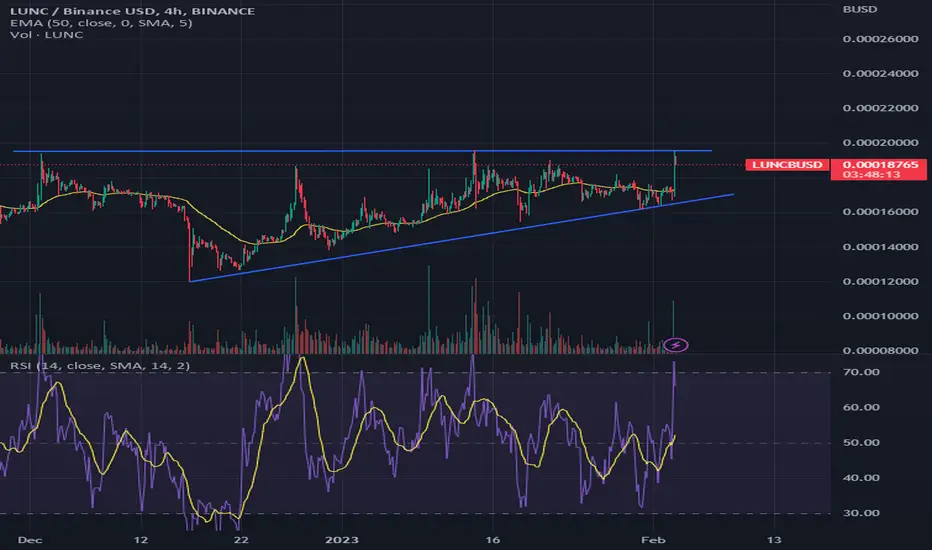Click the 0.00026000 price axis label

tap(880, 39)
